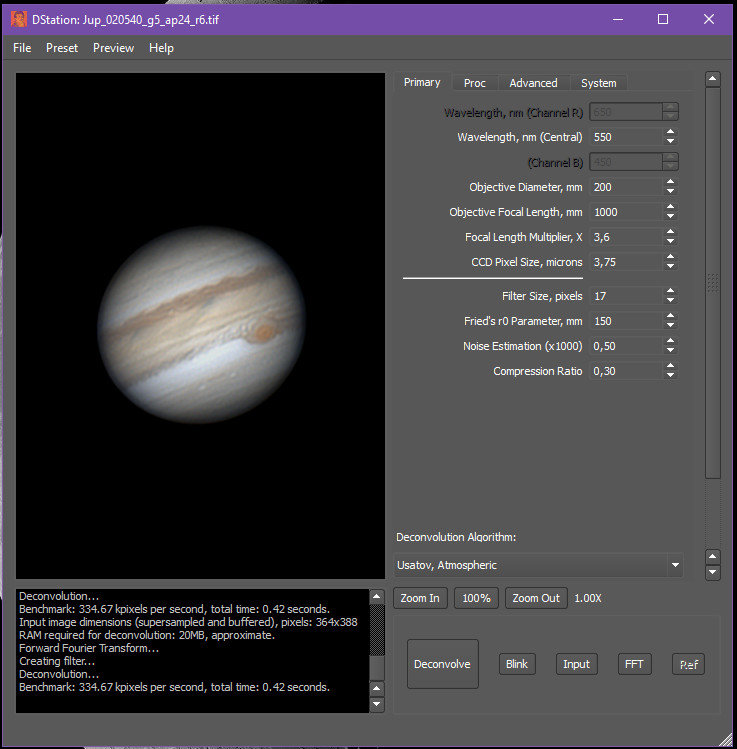737x749 pixels.
Task: Click the DStation app icon in title bar
Action: coord(19,20)
